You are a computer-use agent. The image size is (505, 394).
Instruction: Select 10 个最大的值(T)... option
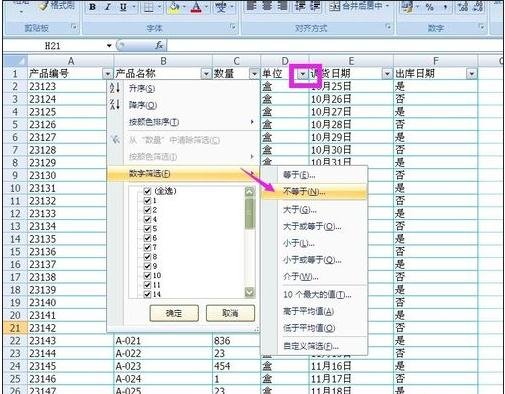click(314, 295)
